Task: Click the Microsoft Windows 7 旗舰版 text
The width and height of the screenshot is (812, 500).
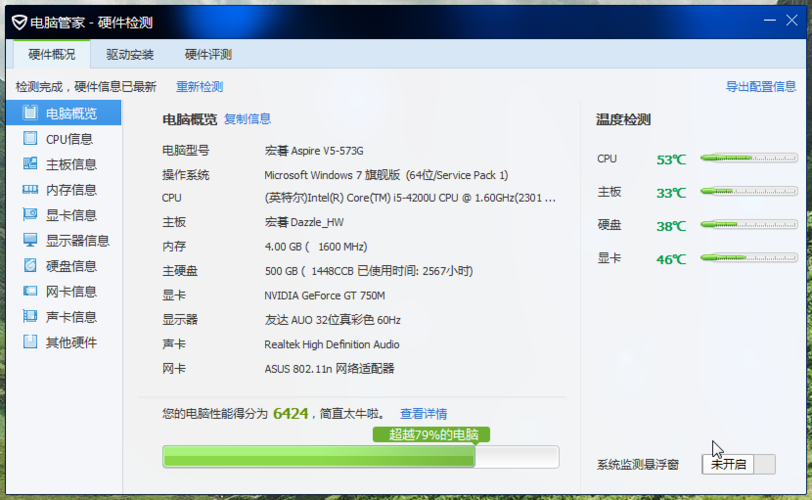Action: point(386,175)
